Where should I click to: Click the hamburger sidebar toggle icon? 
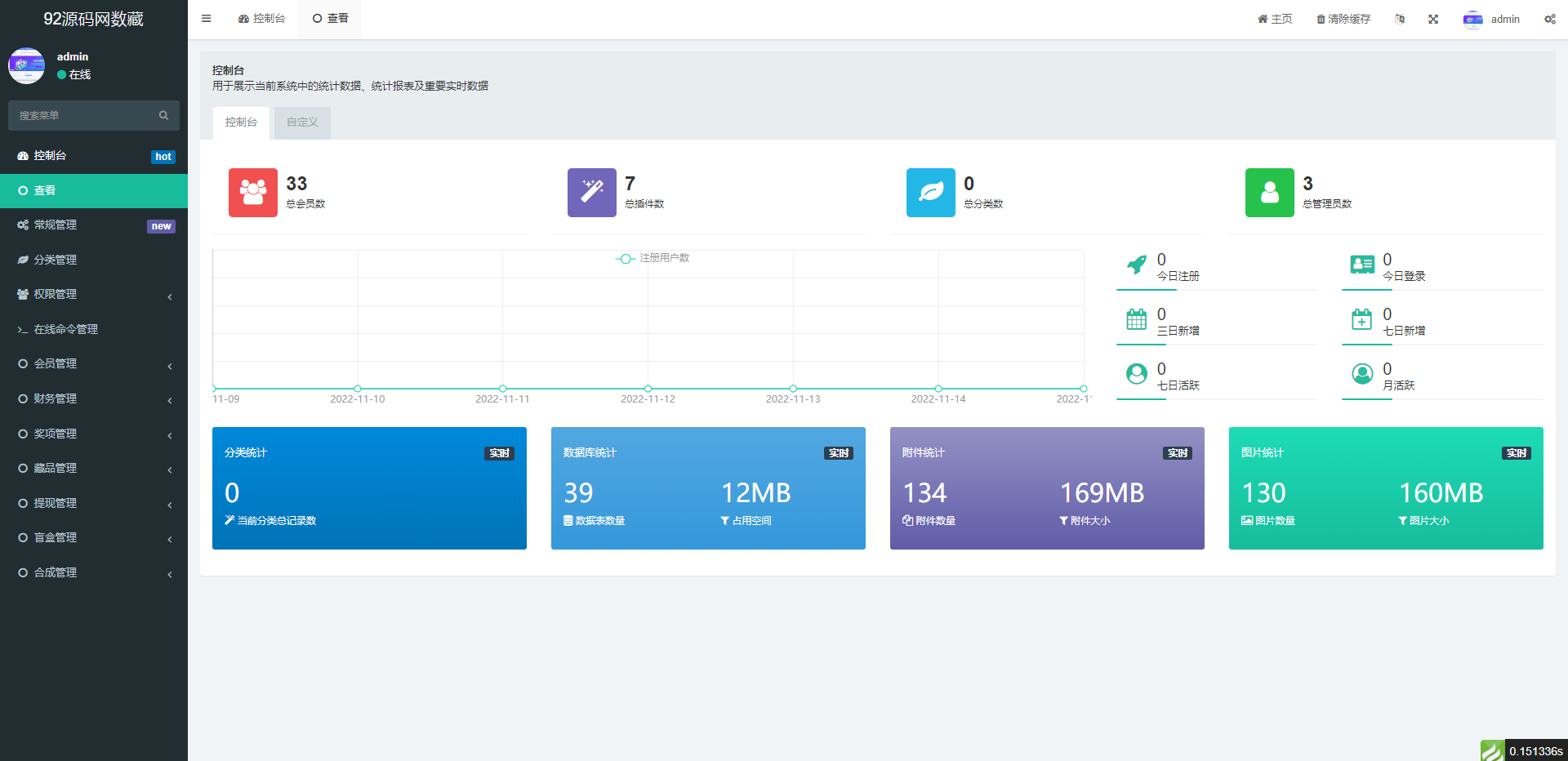coord(206,19)
